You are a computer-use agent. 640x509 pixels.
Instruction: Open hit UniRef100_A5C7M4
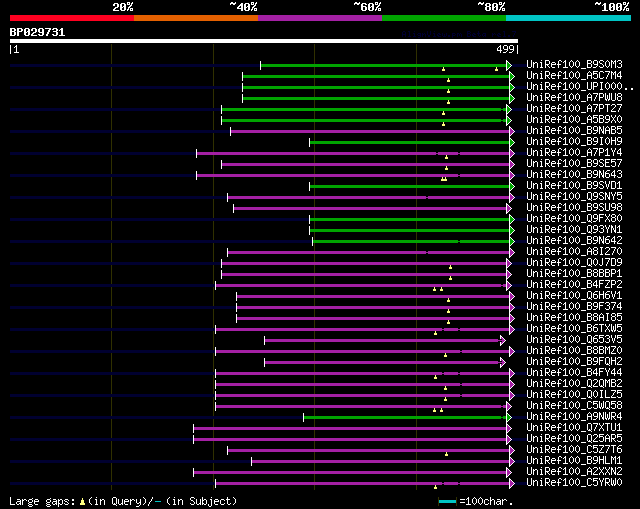pos(574,75)
